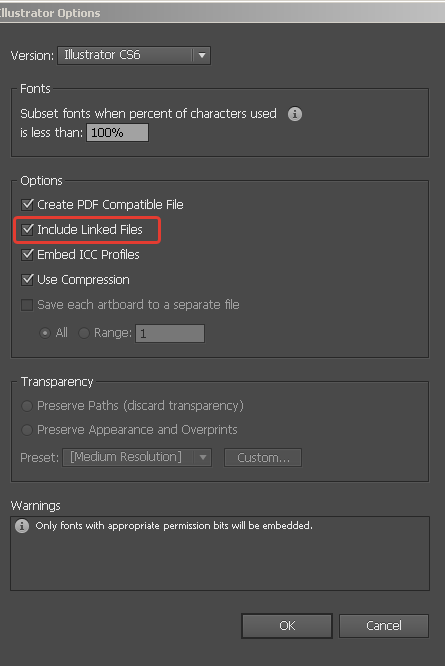Click the Custom... transparency button
This screenshot has height=666, width=445.
[x=263, y=457]
